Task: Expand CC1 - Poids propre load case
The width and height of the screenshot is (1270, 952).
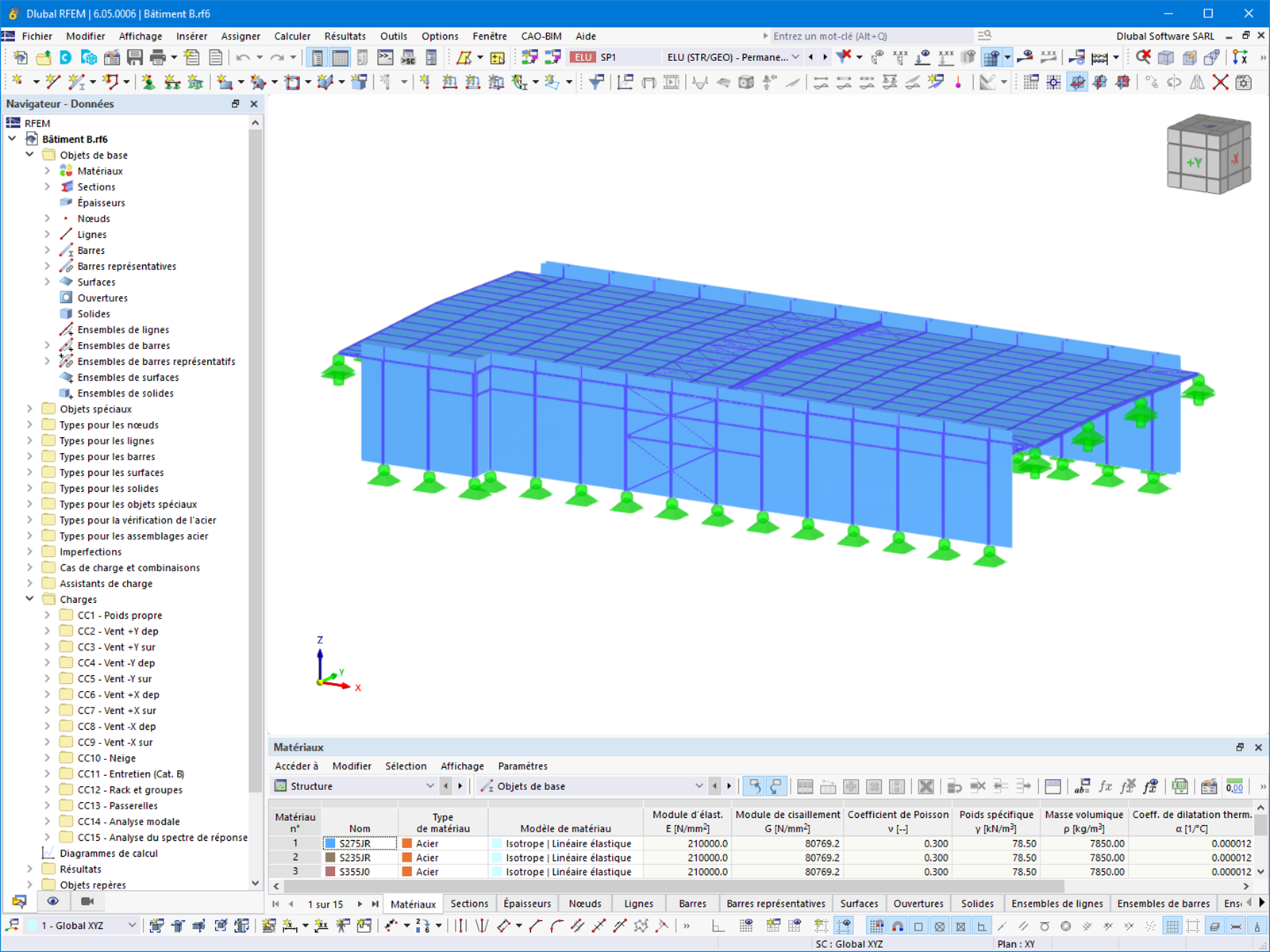Action: (47, 615)
